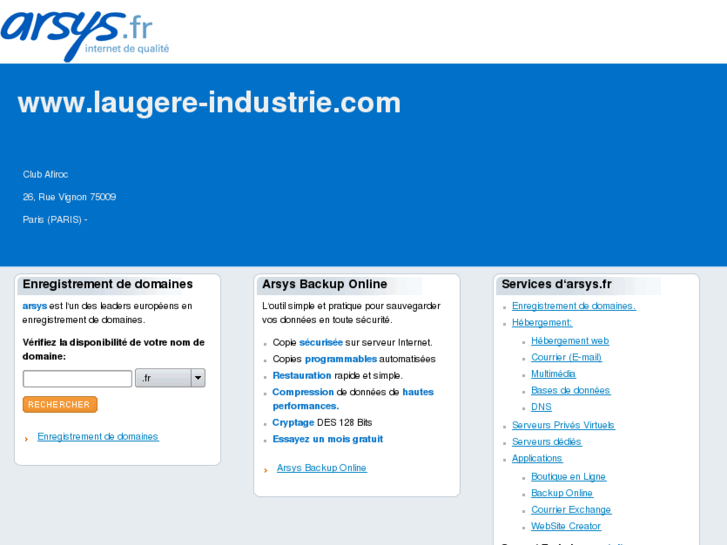Image resolution: width=727 pixels, height=545 pixels.
Task: Click the Services d'arsys.fr panel heading
Action: (556, 284)
